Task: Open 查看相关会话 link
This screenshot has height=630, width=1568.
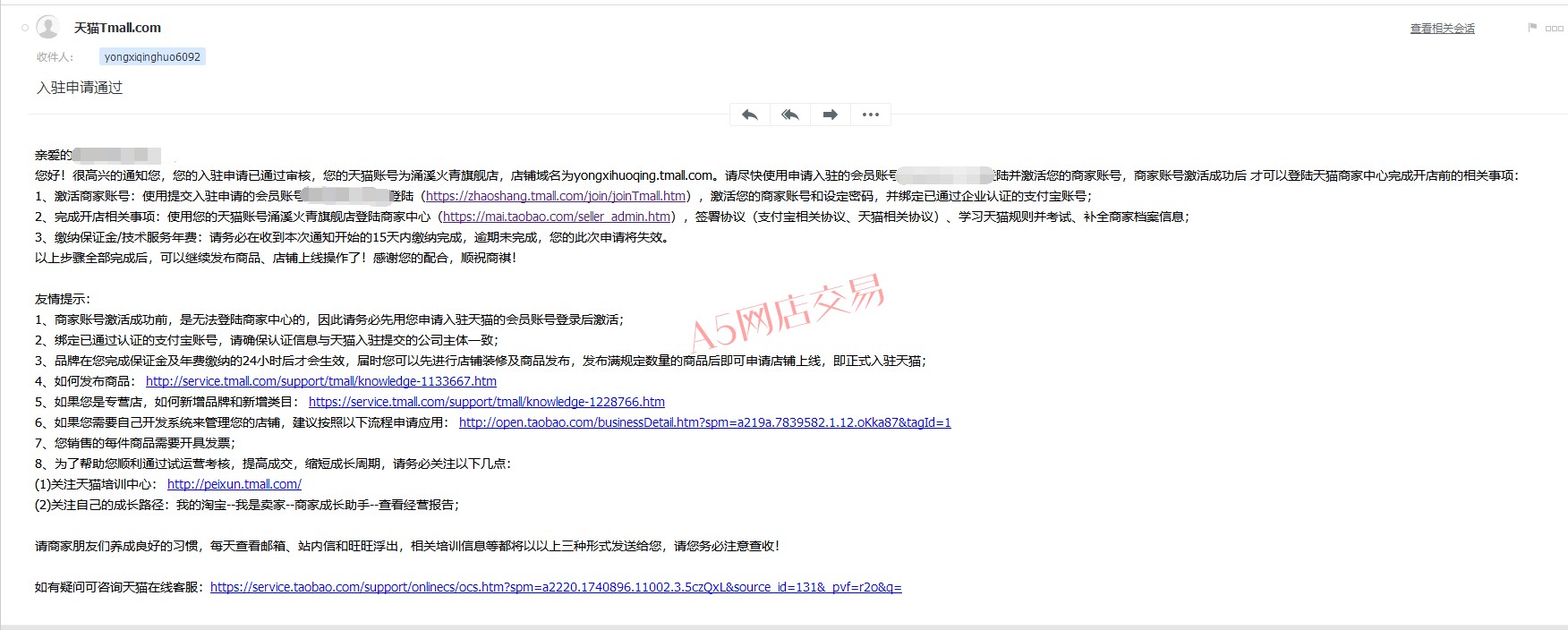Action: (x=1443, y=29)
